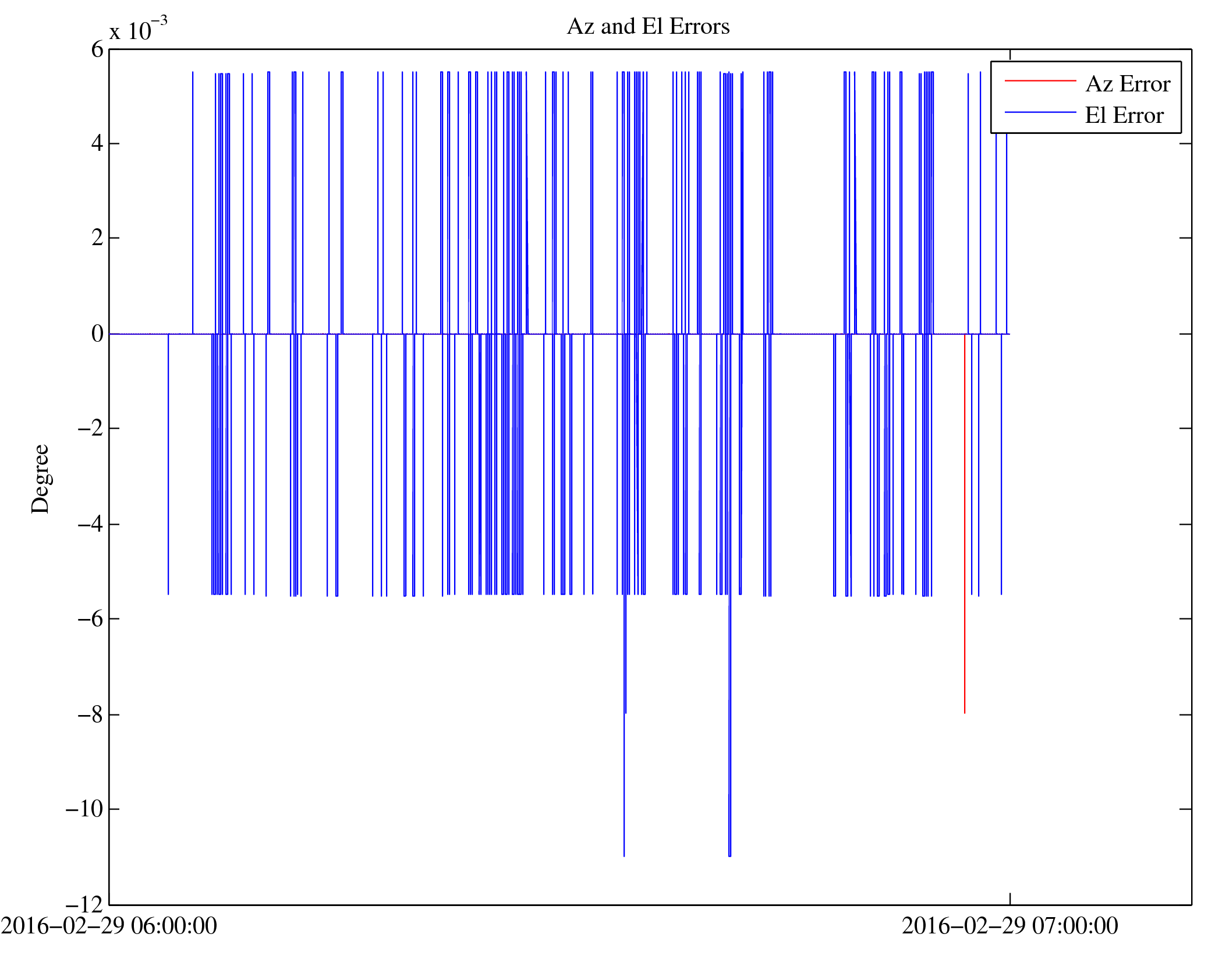The image size is (1208, 980).
Task: Click the y-axis tick label -8
Action: point(90,714)
